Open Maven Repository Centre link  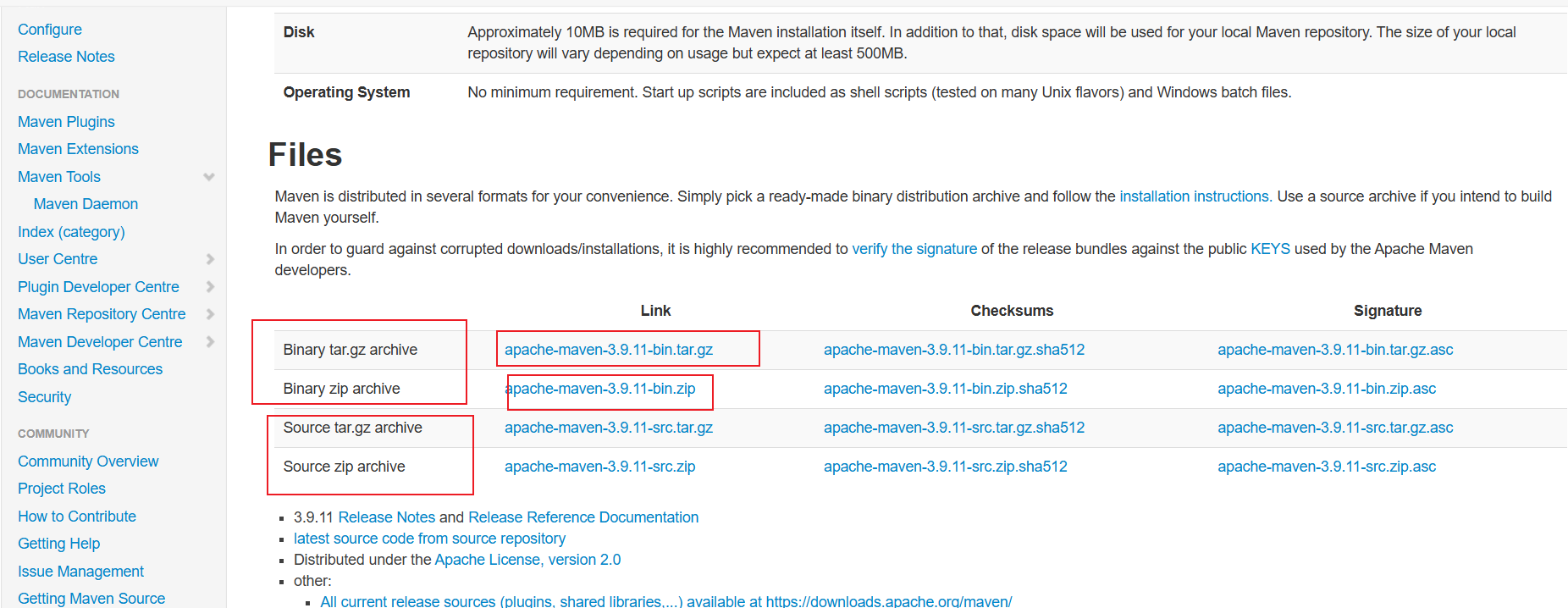[102, 314]
